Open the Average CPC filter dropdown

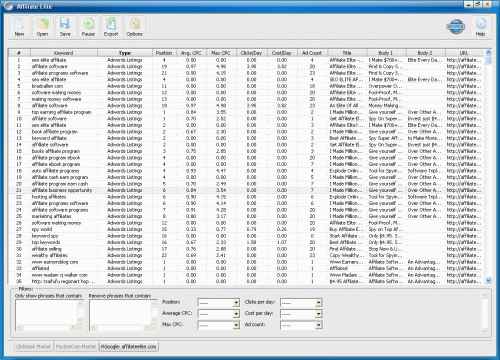(236, 314)
